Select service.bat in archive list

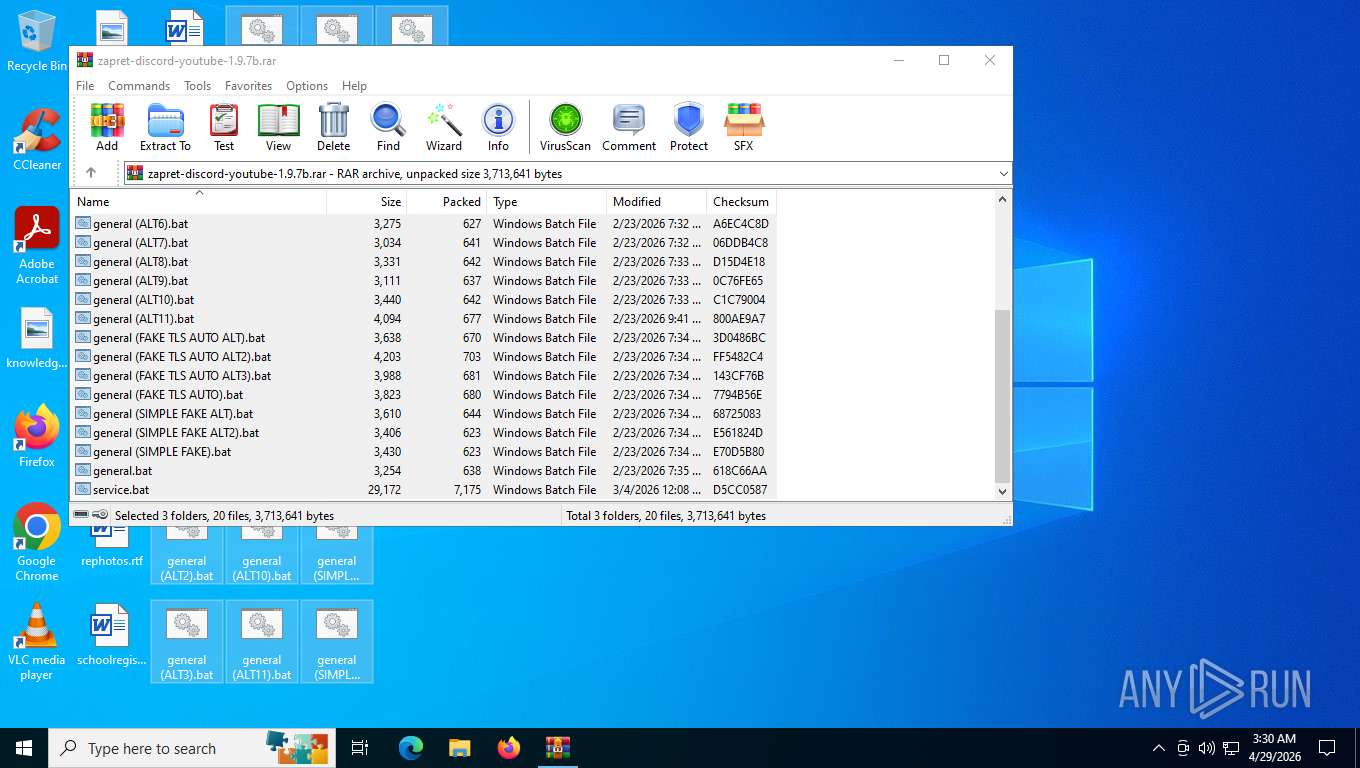point(424,490)
